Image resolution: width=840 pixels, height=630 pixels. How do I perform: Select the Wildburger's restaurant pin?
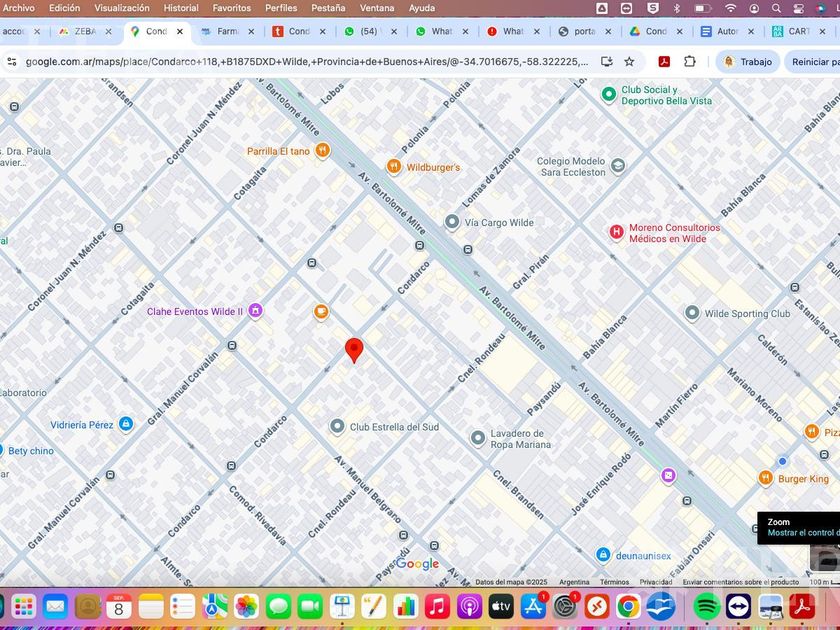394,167
